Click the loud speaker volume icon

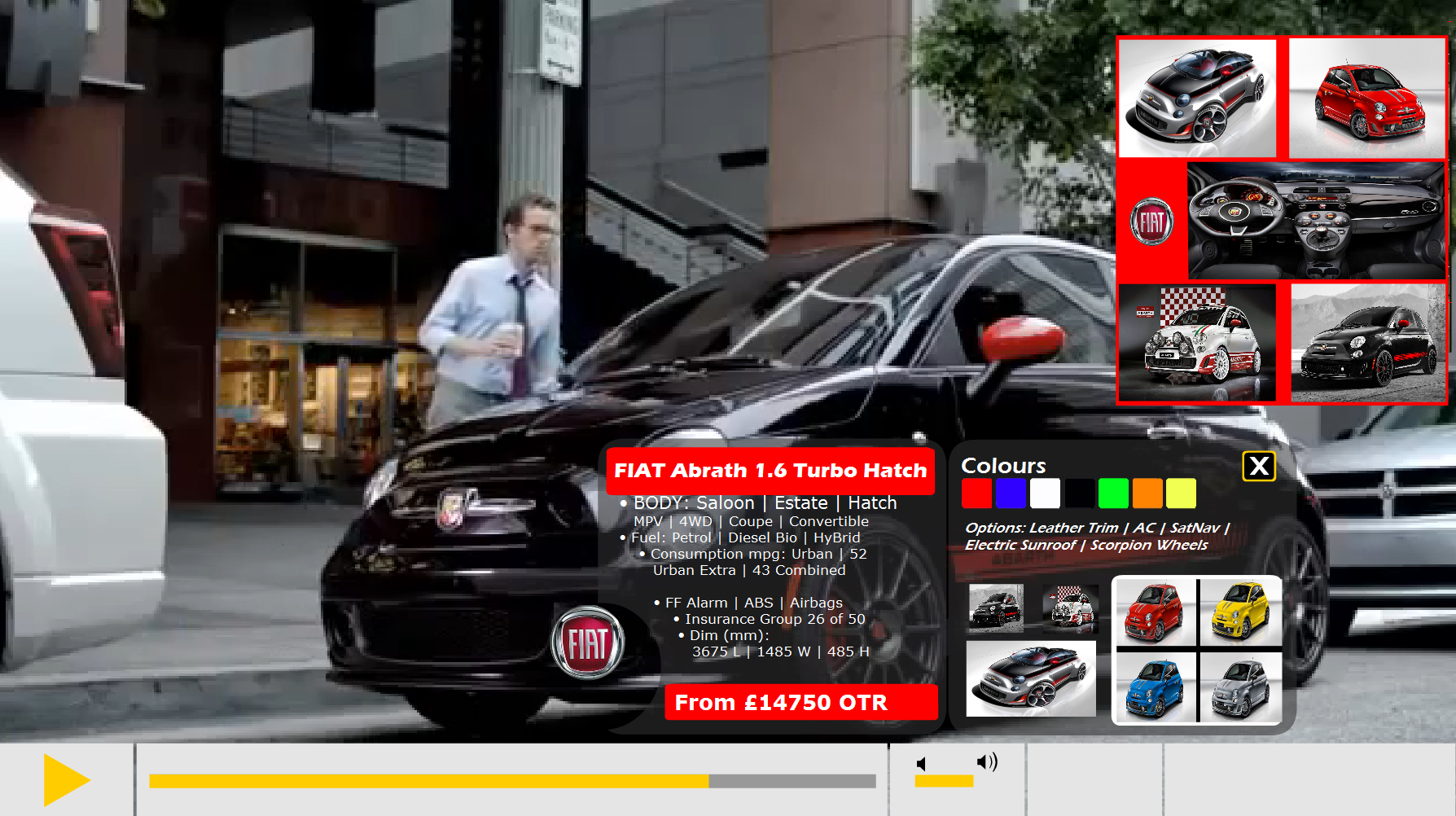[x=987, y=762]
